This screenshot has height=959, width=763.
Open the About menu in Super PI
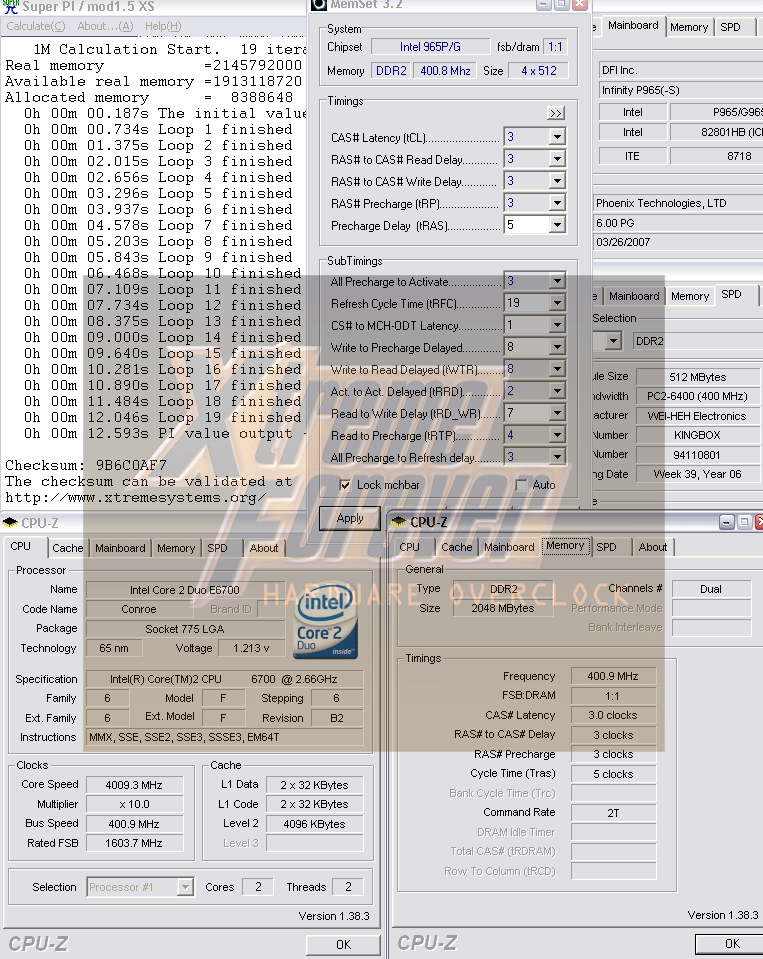pos(105,26)
